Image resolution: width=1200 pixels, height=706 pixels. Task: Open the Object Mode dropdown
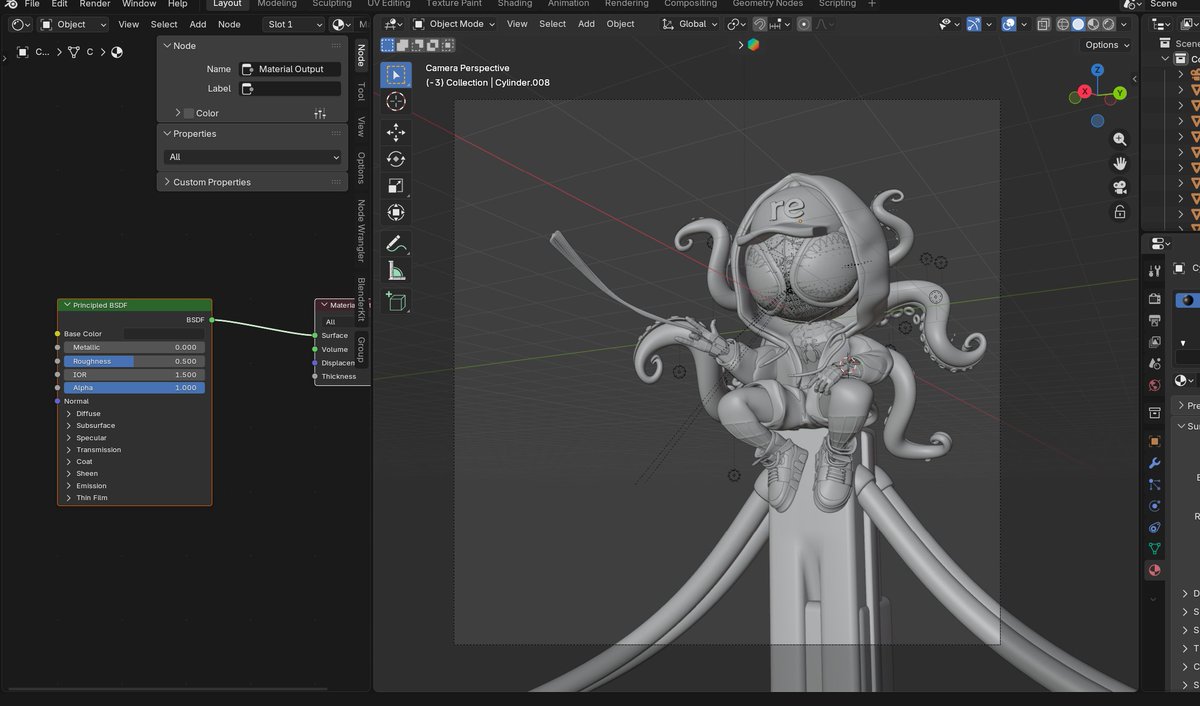pos(456,24)
